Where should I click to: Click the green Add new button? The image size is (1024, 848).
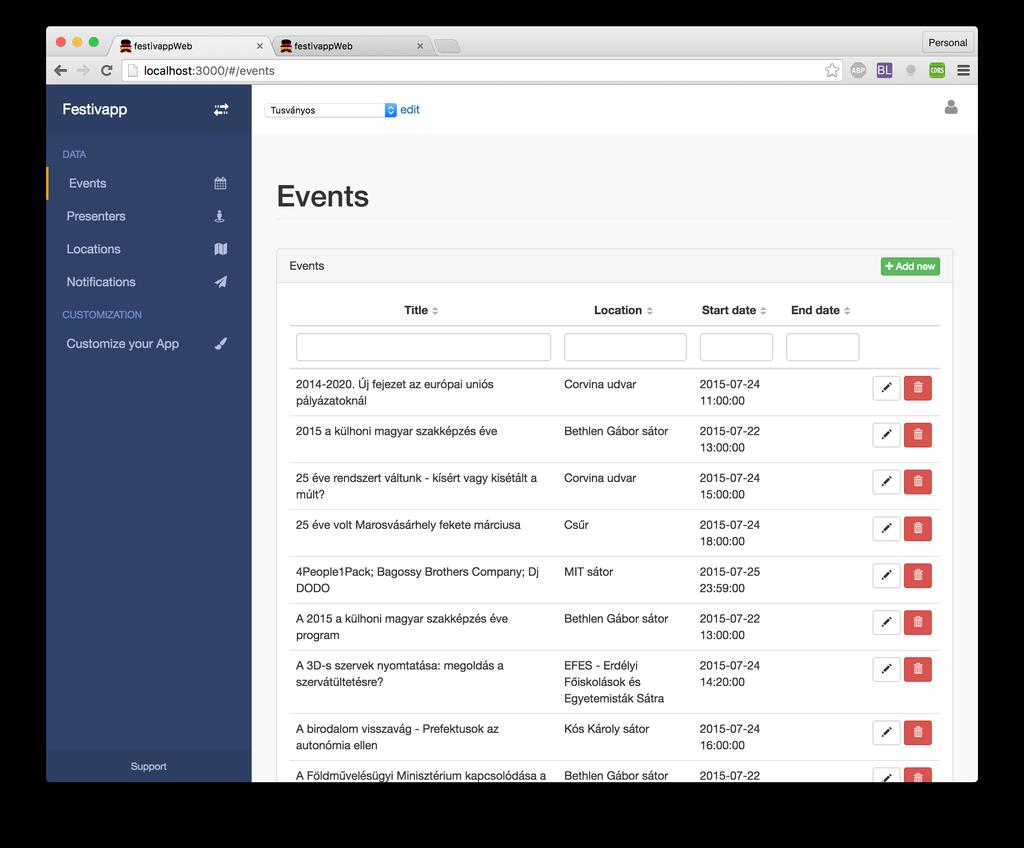pyautogui.click(x=910, y=266)
